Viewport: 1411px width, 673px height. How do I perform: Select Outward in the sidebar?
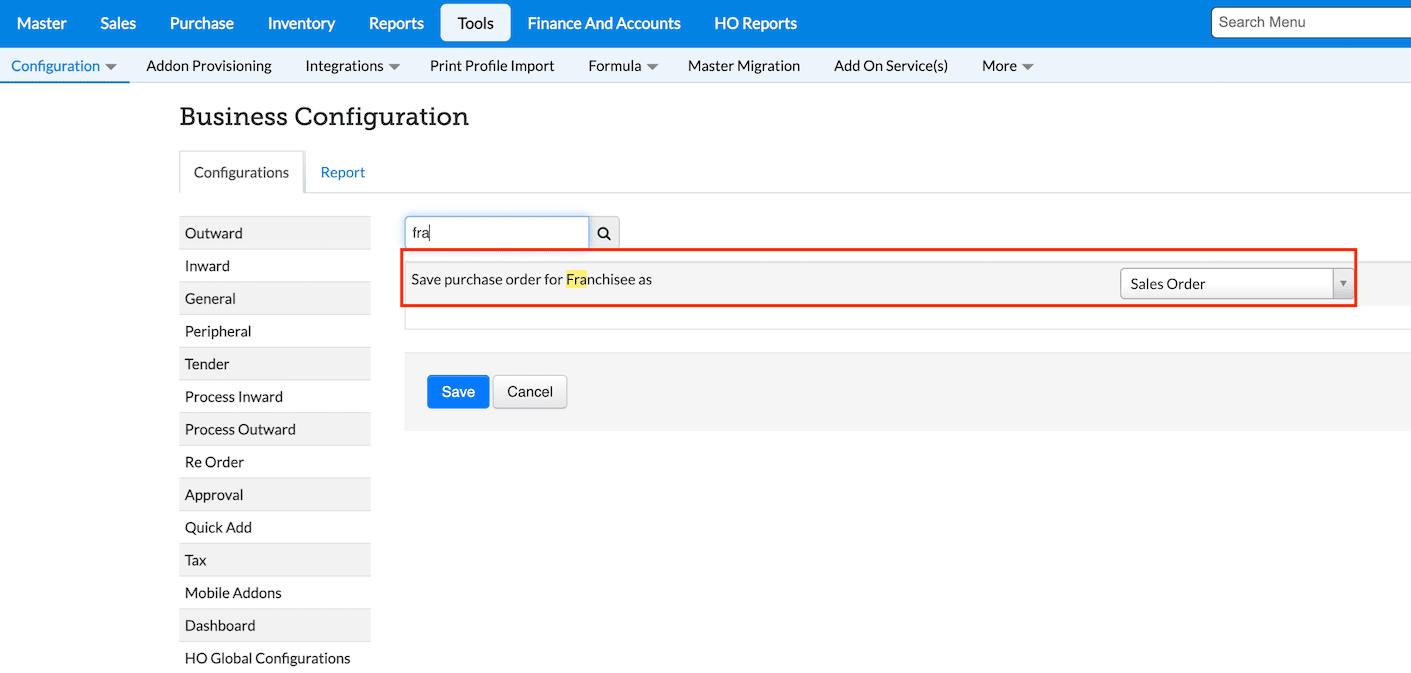pos(214,233)
